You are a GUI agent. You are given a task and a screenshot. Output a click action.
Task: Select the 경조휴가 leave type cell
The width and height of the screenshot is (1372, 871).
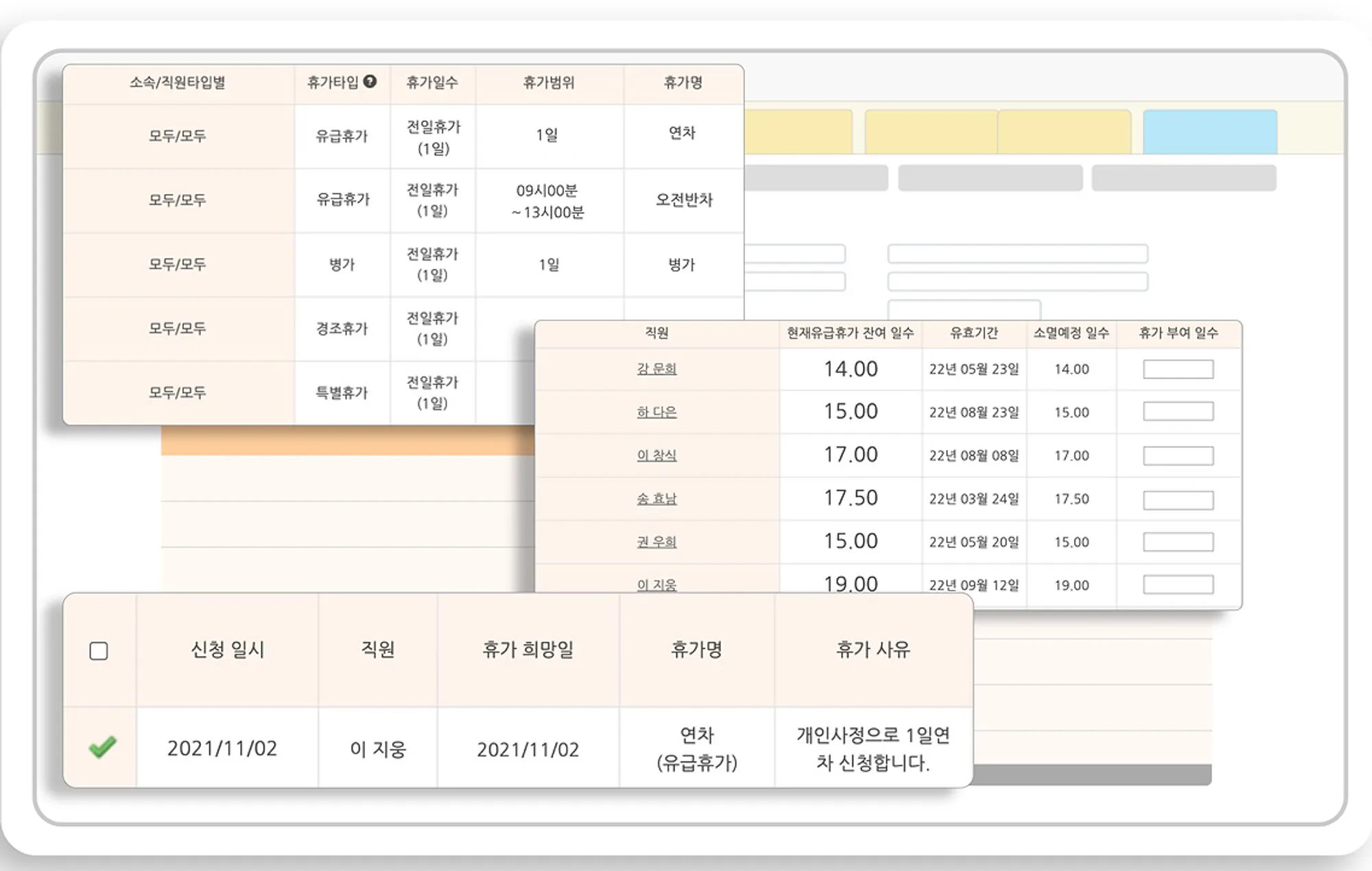coord(342,329)
